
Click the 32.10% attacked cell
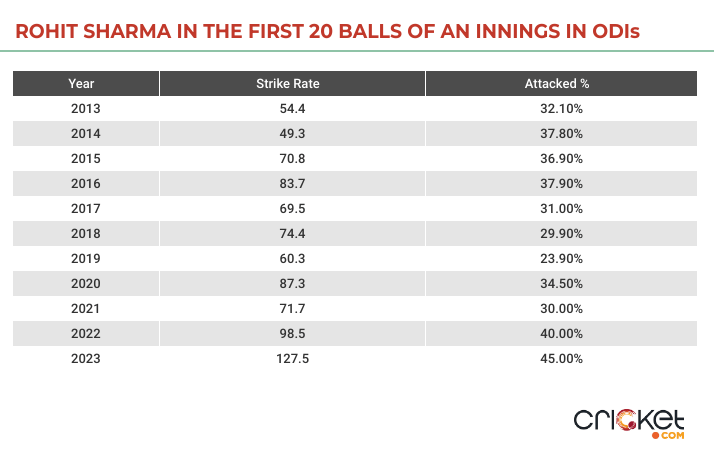[x=554, y=108]
